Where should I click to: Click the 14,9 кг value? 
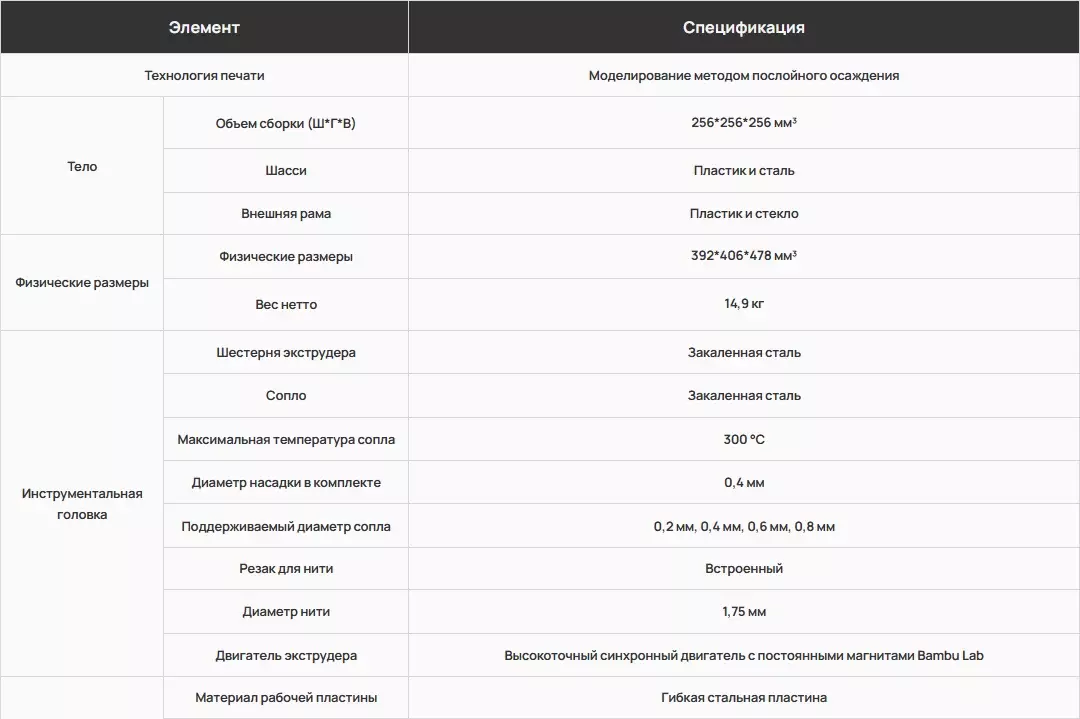744,304
